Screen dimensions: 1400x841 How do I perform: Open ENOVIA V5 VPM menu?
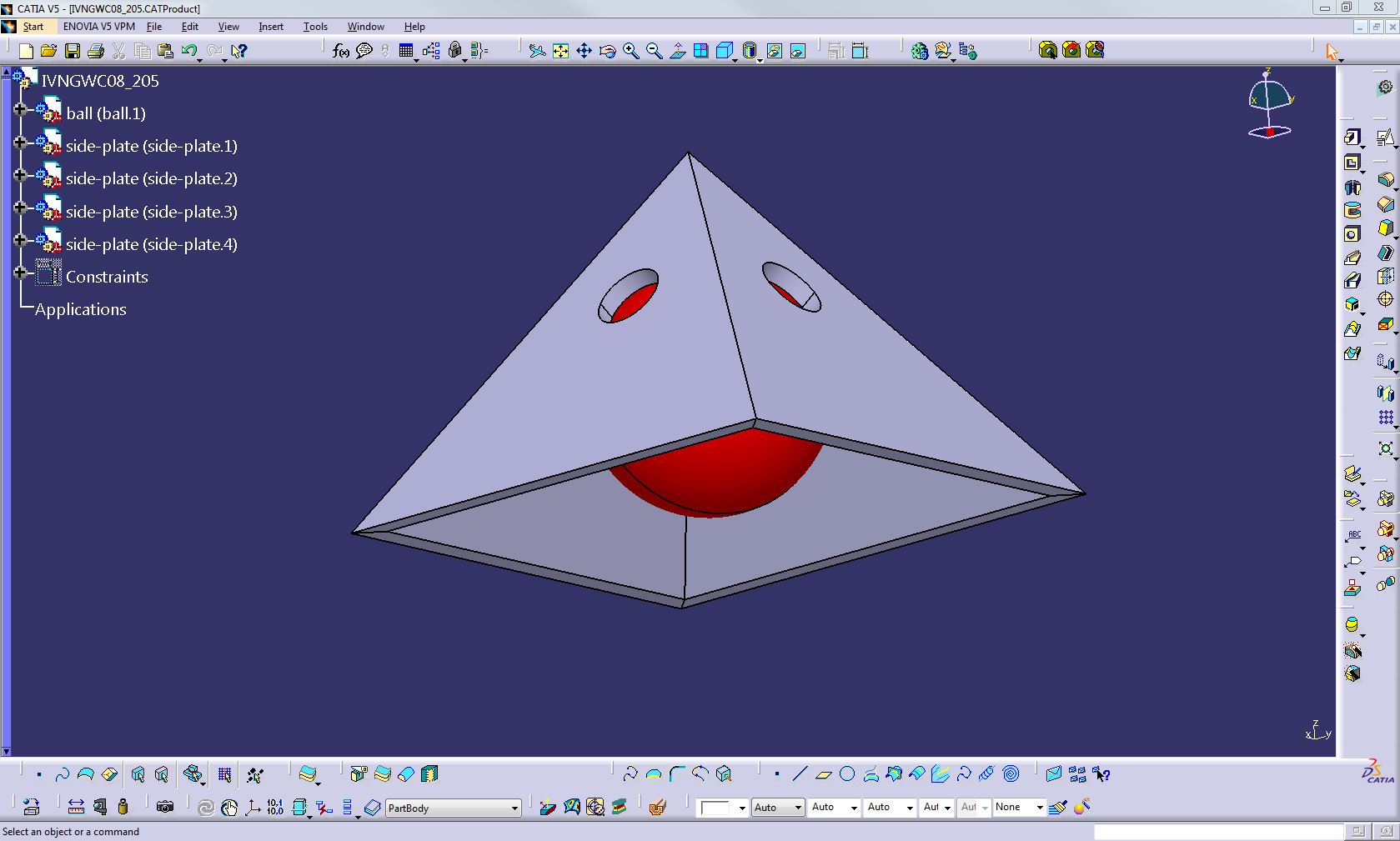pyautogui.click(x=99, y=27)
